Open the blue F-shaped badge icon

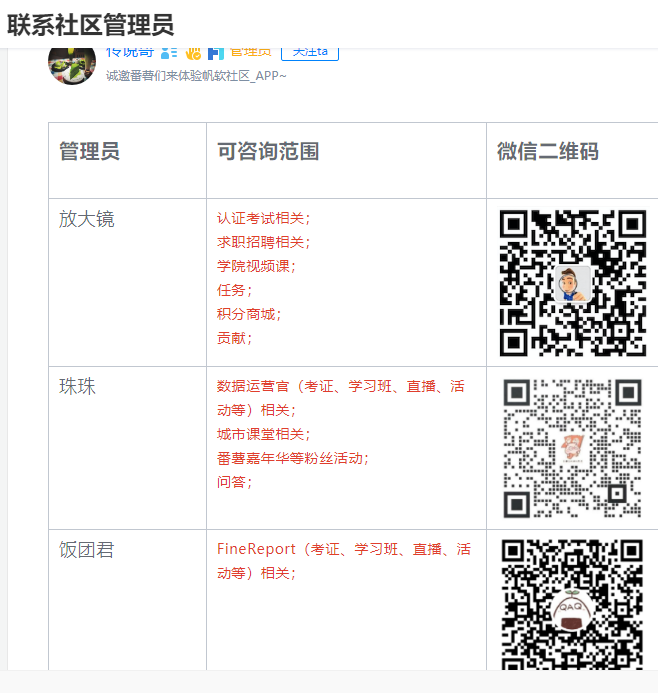tap(216, 53)
